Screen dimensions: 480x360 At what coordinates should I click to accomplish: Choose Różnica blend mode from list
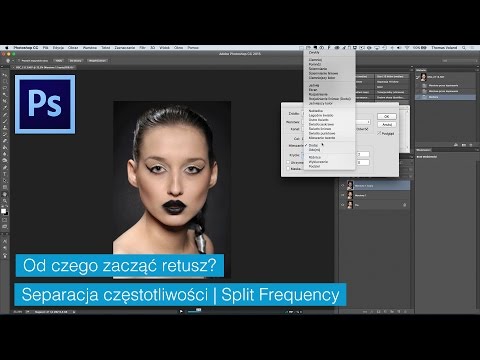pyautogui.click(x=314, y=157)
